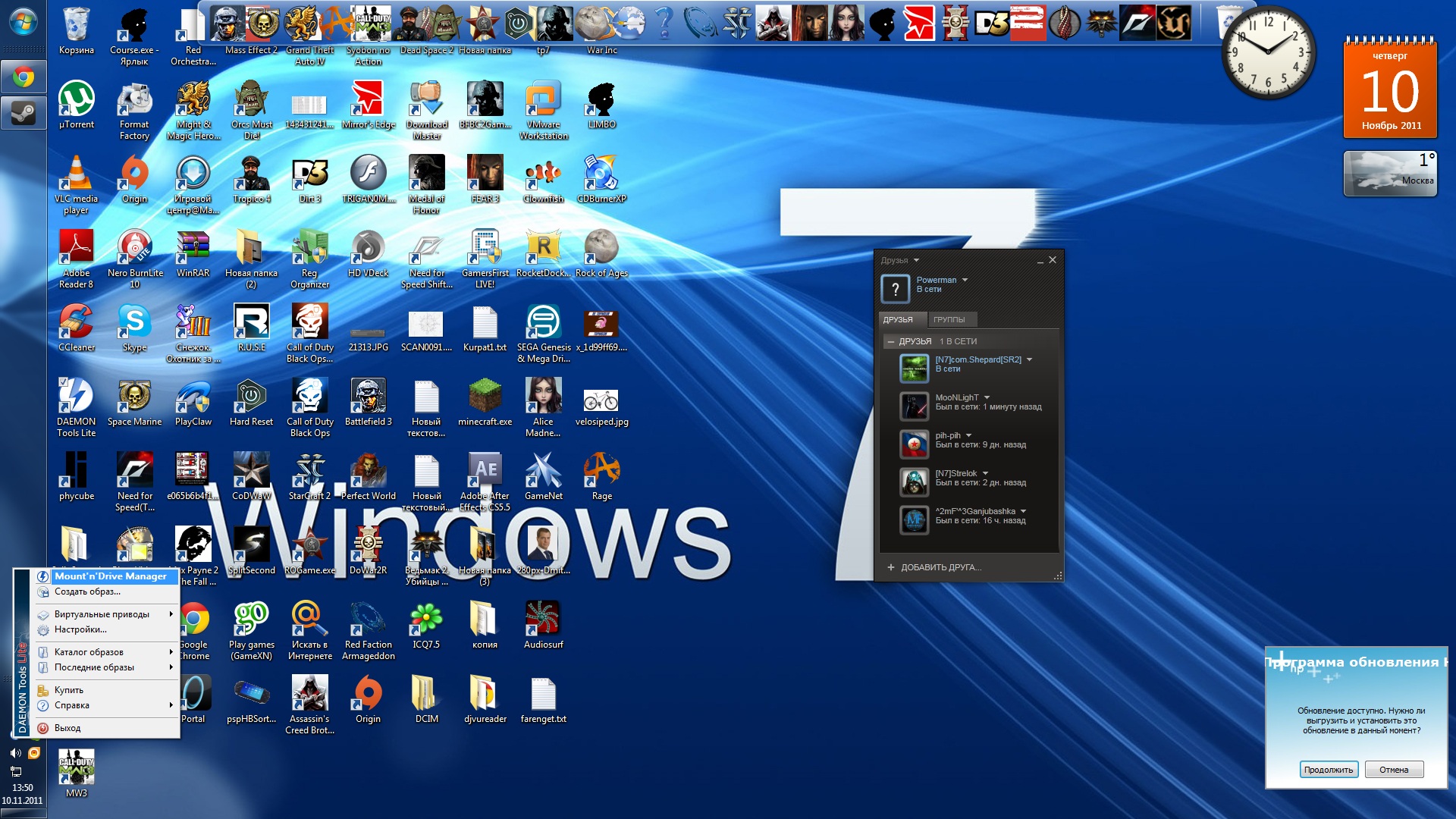Click ДОБАВИТЬ ДРУГА link
1456x819 pixels.
940,567
